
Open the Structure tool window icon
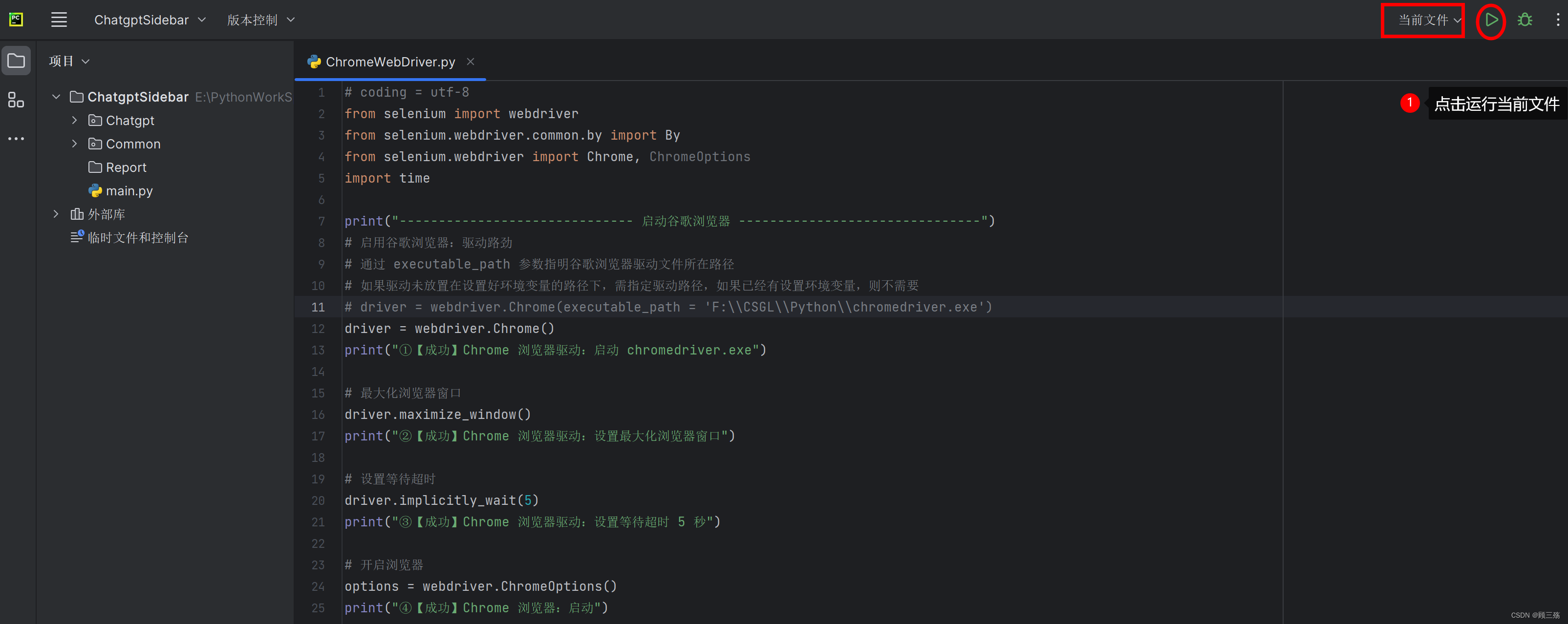click(x=17, y=100)
